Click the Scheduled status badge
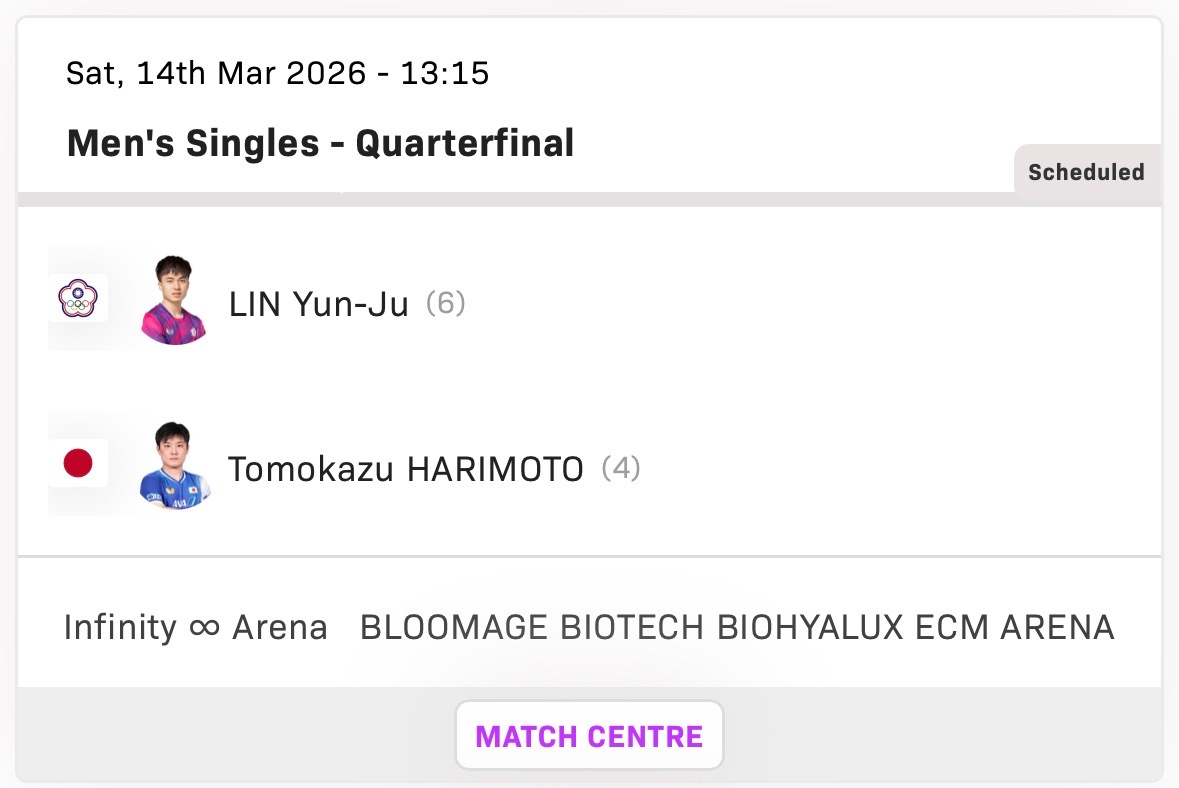The width and height of the screenshot is (1179, 788). [x=1086, y=172]
